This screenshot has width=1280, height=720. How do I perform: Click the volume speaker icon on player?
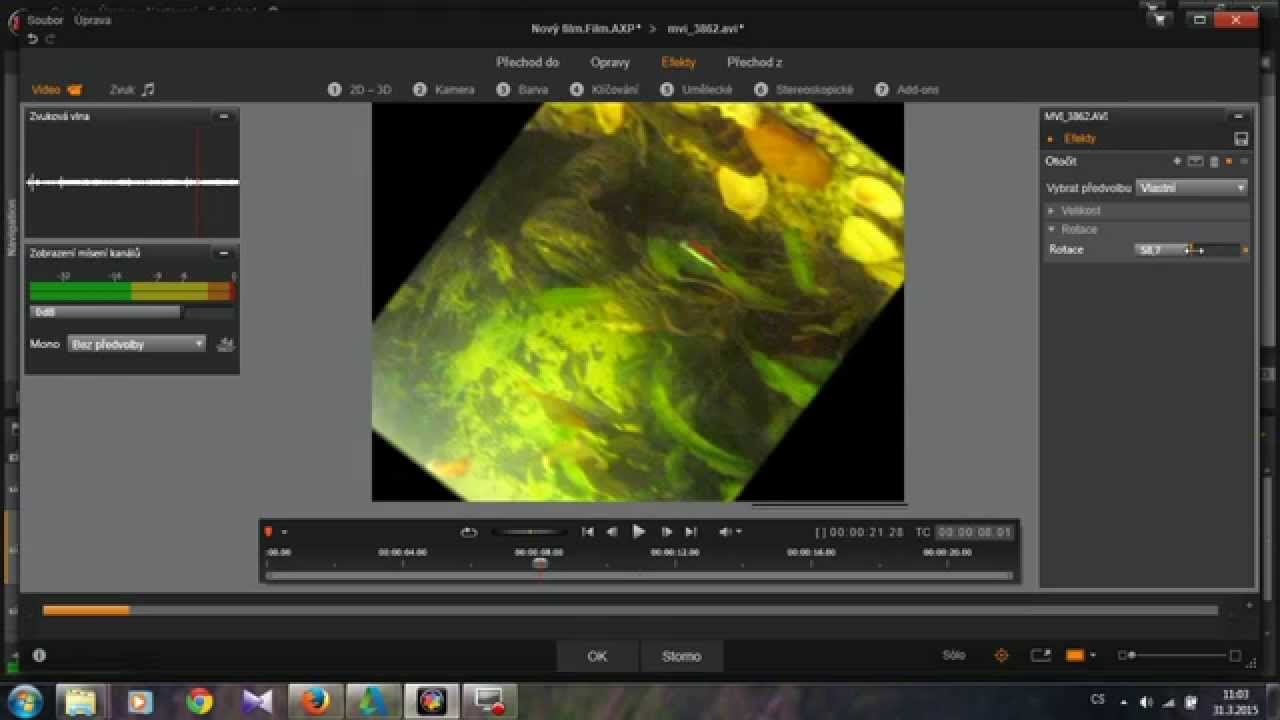coord(726,532)
